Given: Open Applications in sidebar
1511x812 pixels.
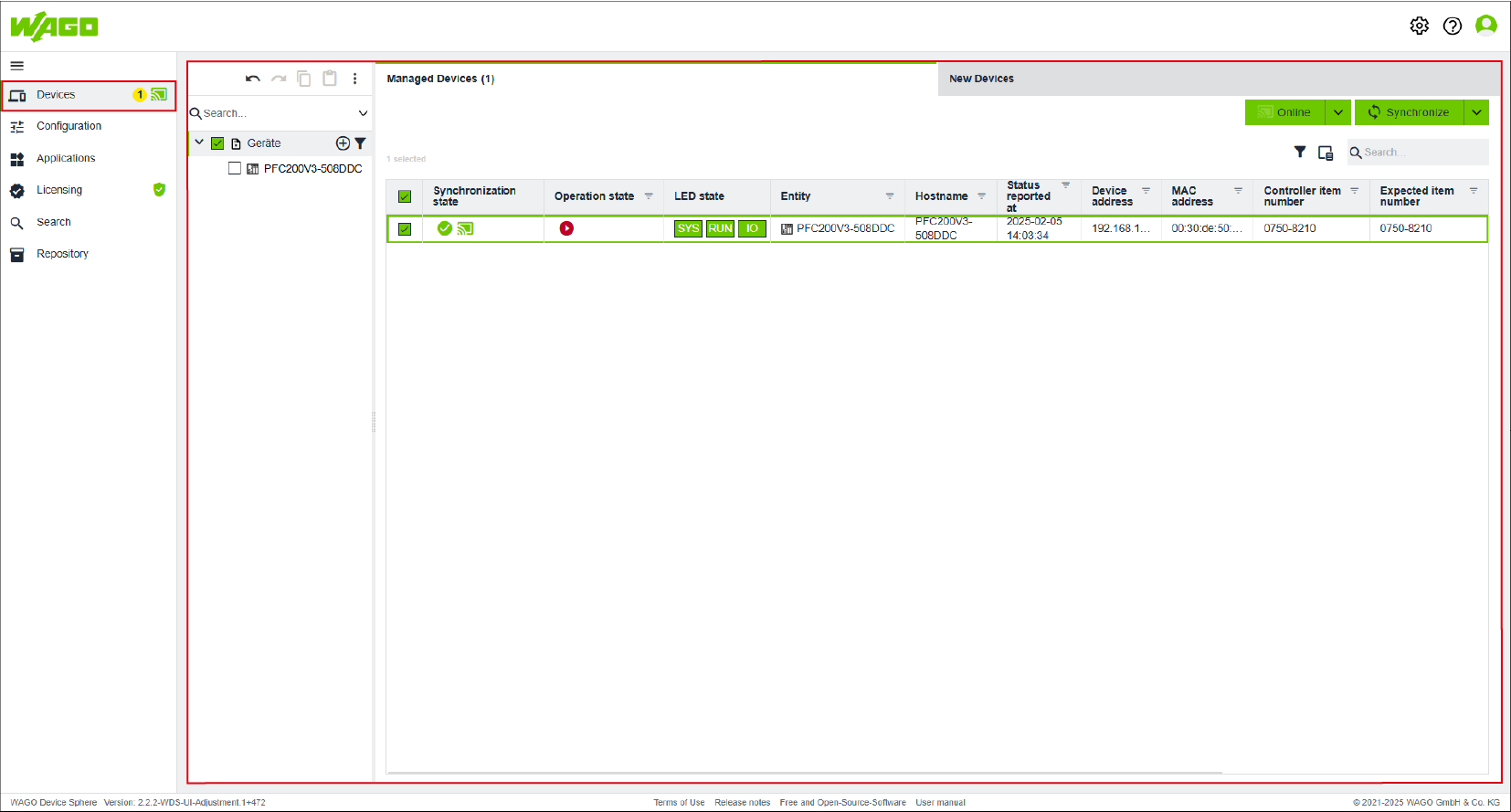Looking at the screenshot, I should [x=89, y=158].
